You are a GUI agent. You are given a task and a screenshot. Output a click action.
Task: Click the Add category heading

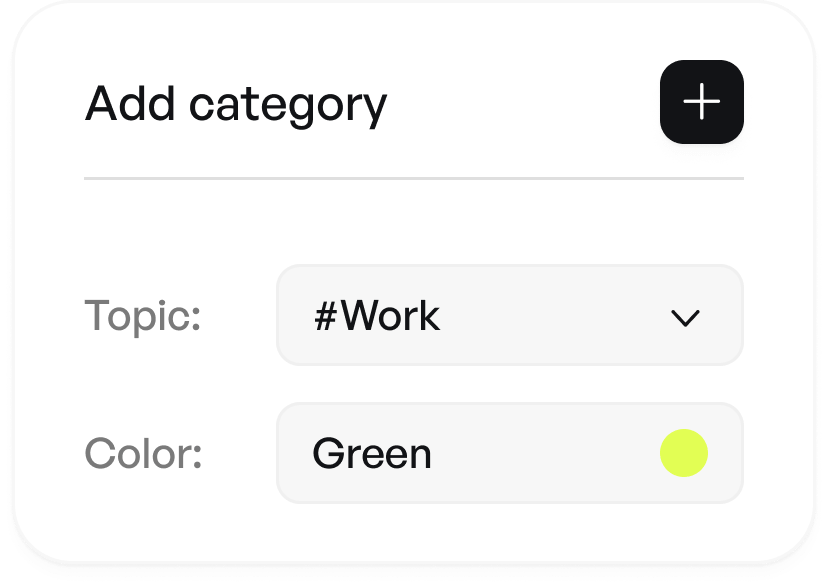pyautogui.click(x=238, y=103)
